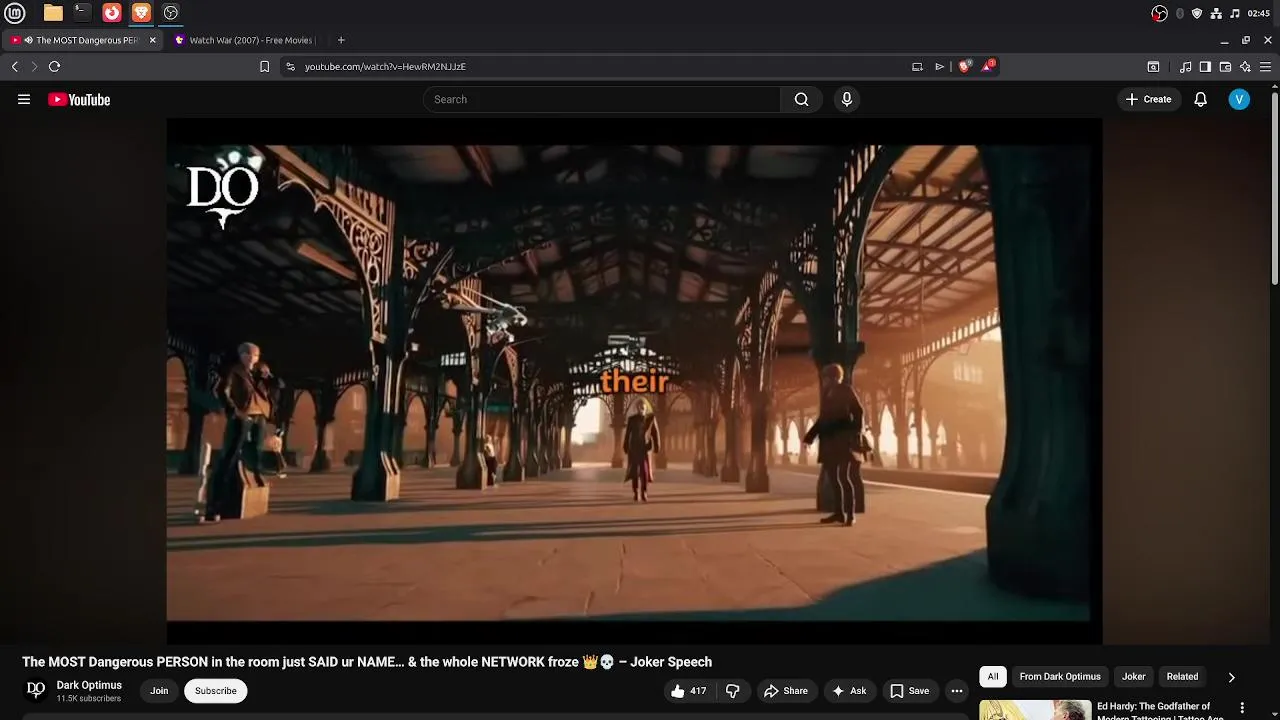
Task: Reload the current page
Action: (x=54, y=66)
